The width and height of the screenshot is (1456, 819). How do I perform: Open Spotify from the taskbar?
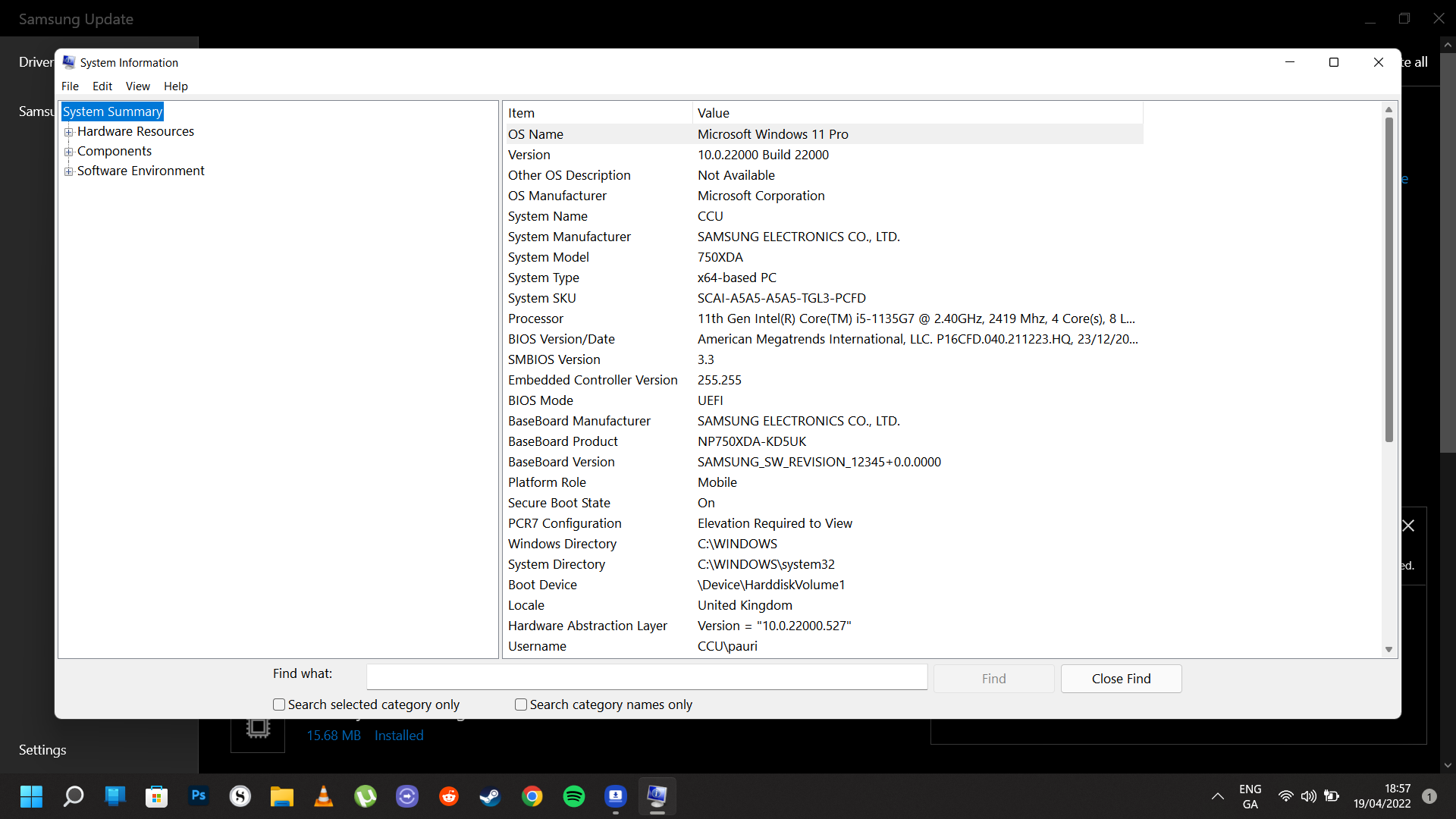574,796
